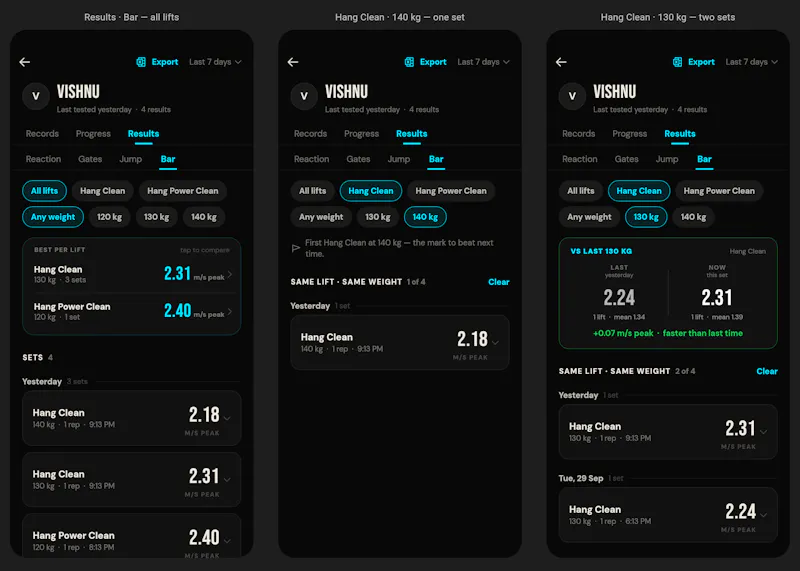
Task: Tap 'SETS 4' heading in all lifts screen
Action: pos(37,357)
